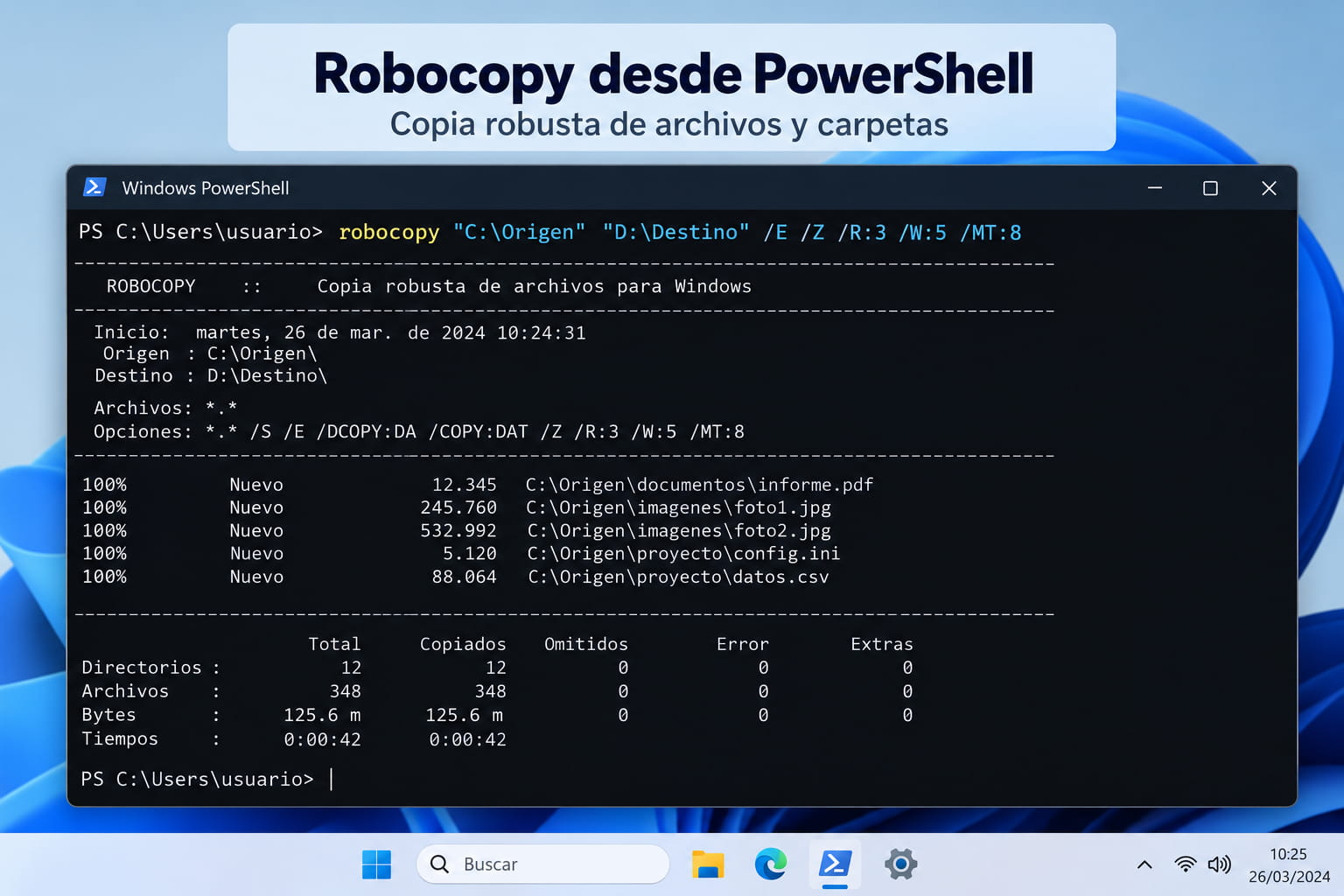Click the Inicio date and time line

(x=339, y=332)
